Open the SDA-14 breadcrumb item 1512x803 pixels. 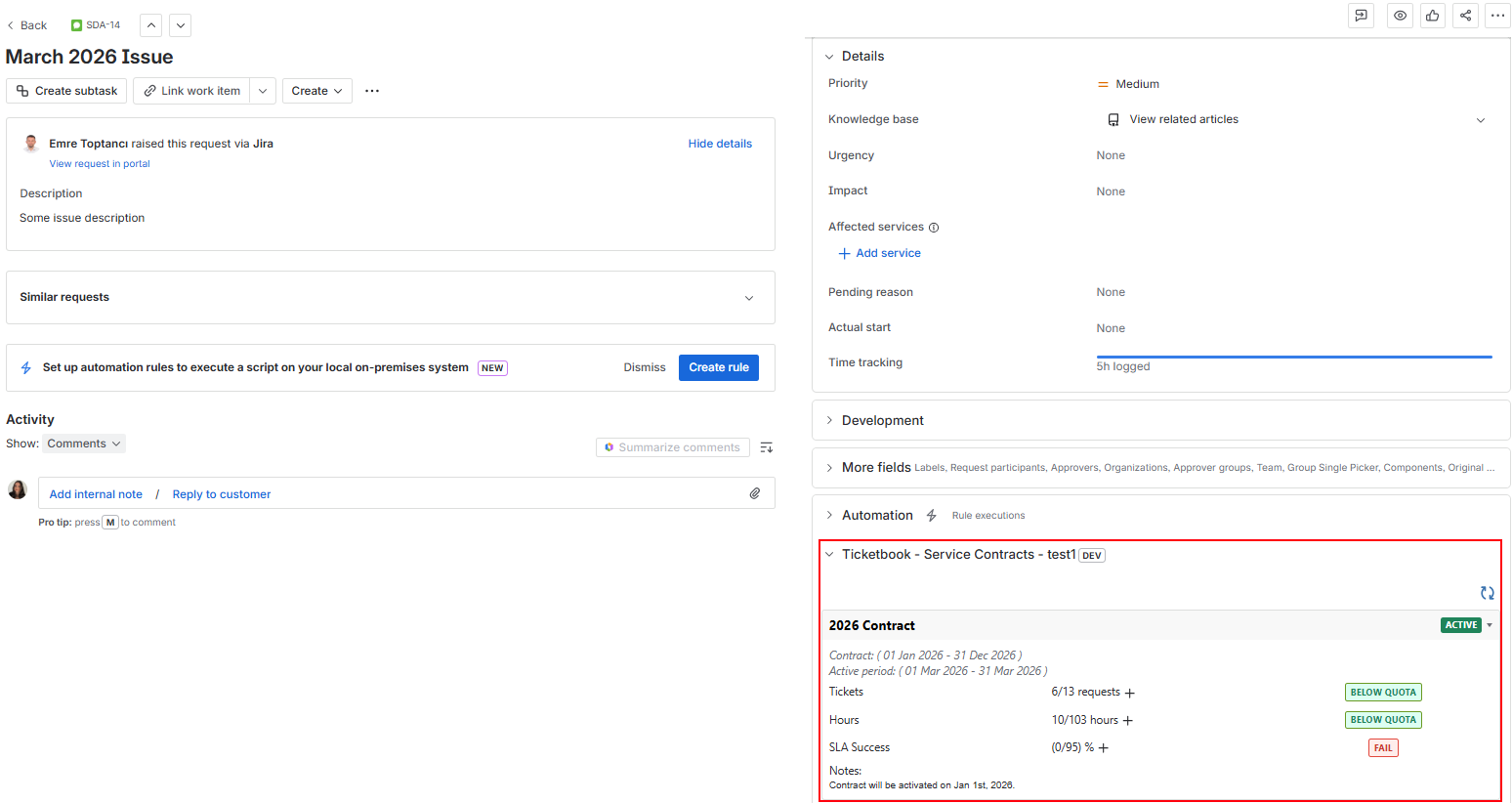pos(95,24)
